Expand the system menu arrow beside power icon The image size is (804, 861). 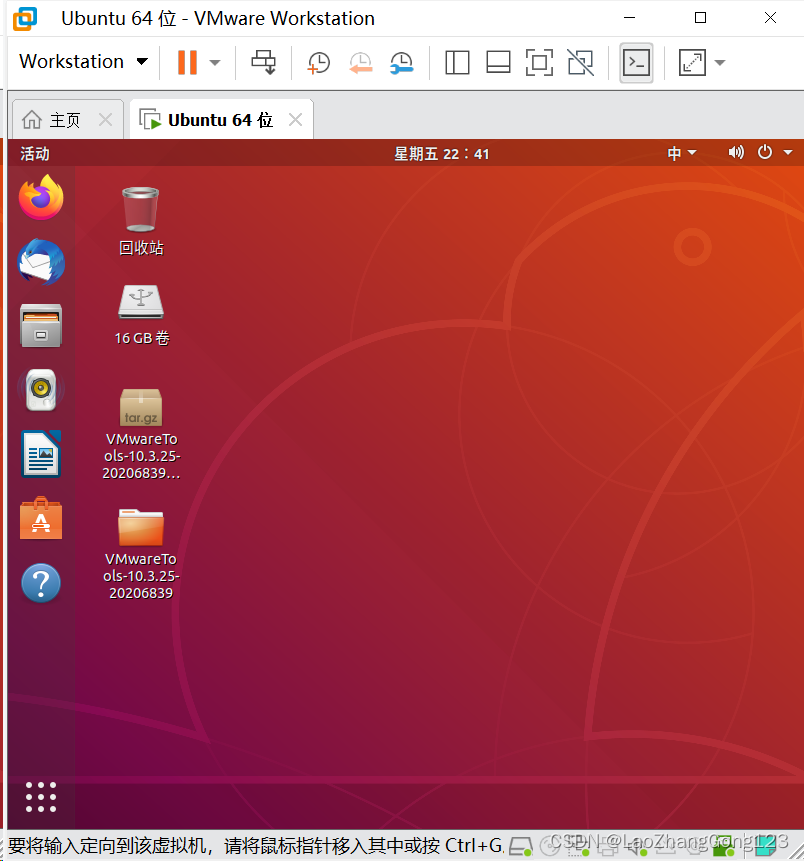click(788, 153)
